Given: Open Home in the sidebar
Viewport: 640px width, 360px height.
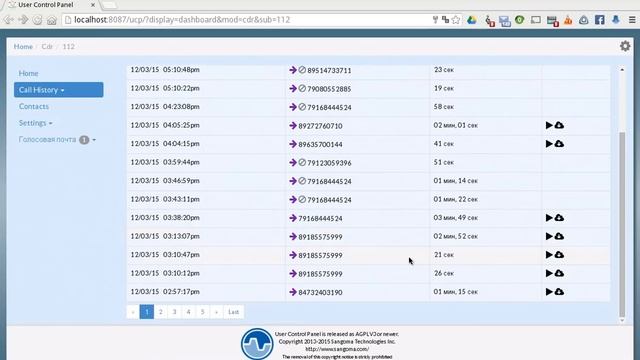Looking at the screenshot, I should [29, 73].
